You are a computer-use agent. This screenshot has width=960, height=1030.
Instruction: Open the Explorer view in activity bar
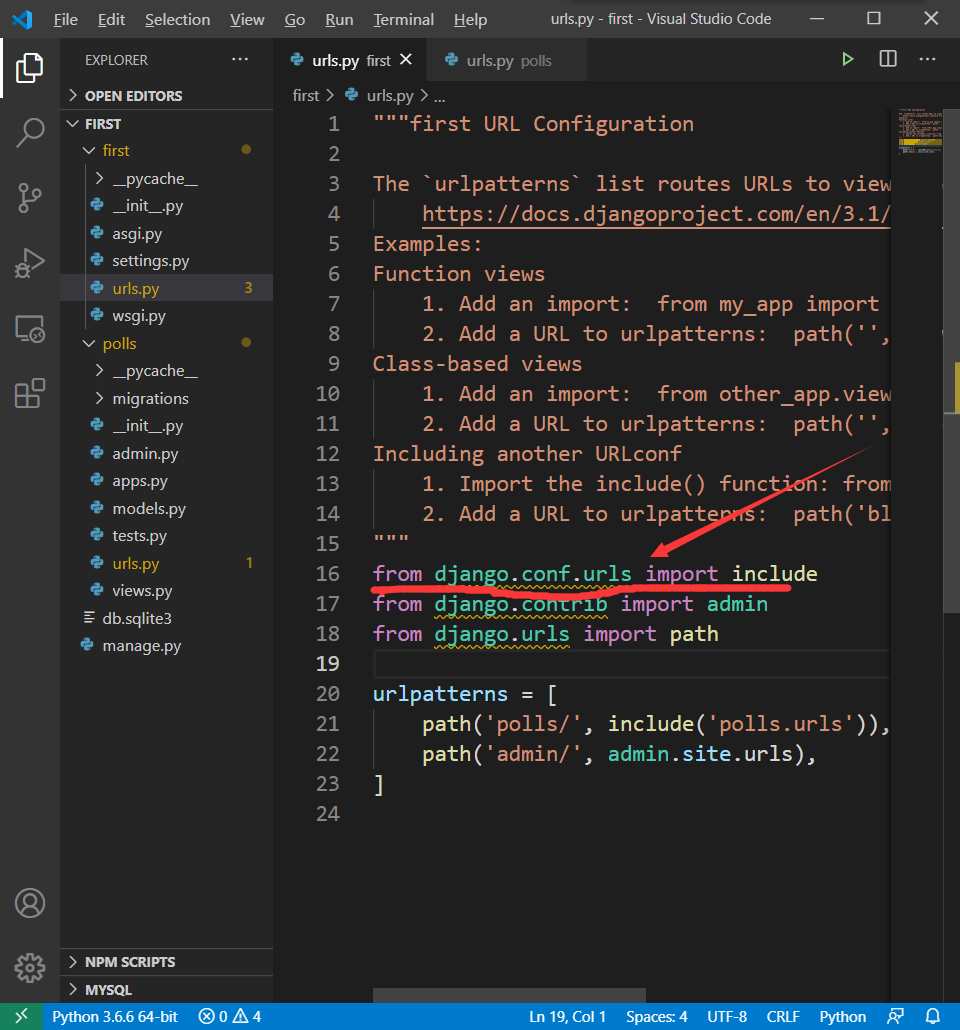click(30, 68)
